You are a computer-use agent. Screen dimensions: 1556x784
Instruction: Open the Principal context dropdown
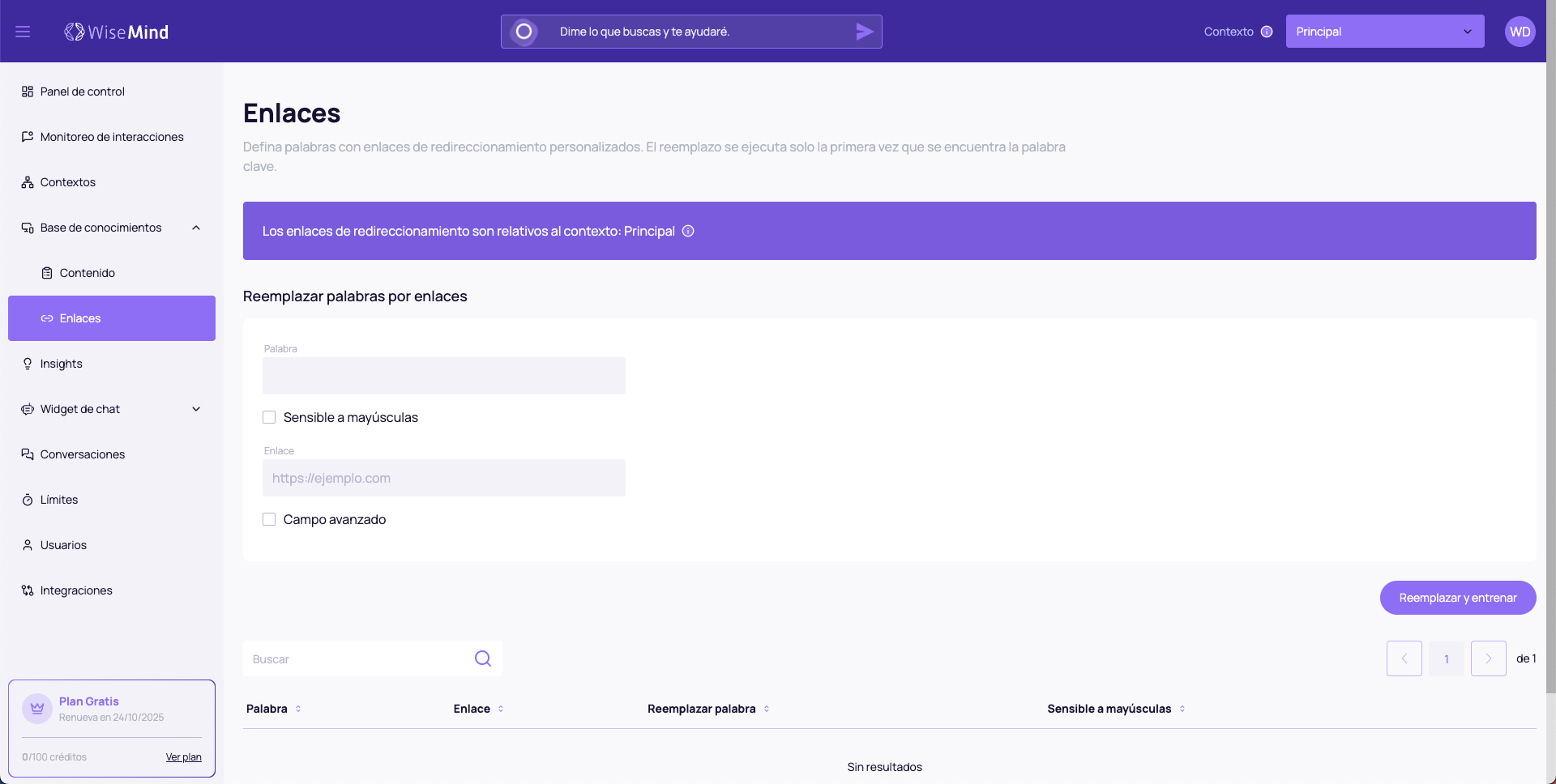[x=1384, y=32]
